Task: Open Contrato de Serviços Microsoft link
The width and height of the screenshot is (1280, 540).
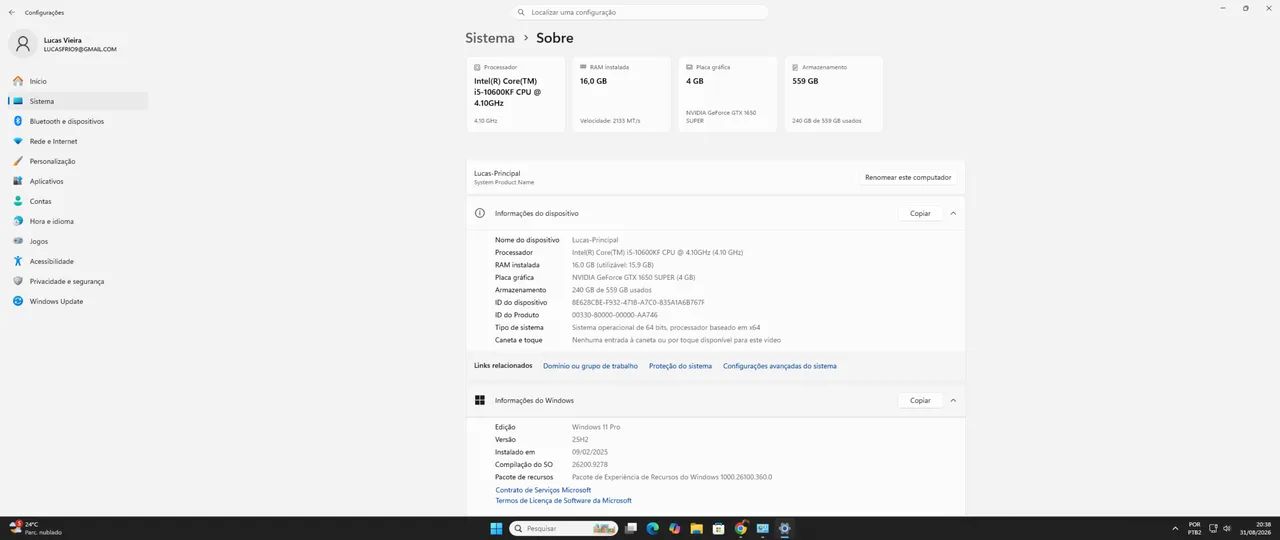Action: [x=543, y=490]
